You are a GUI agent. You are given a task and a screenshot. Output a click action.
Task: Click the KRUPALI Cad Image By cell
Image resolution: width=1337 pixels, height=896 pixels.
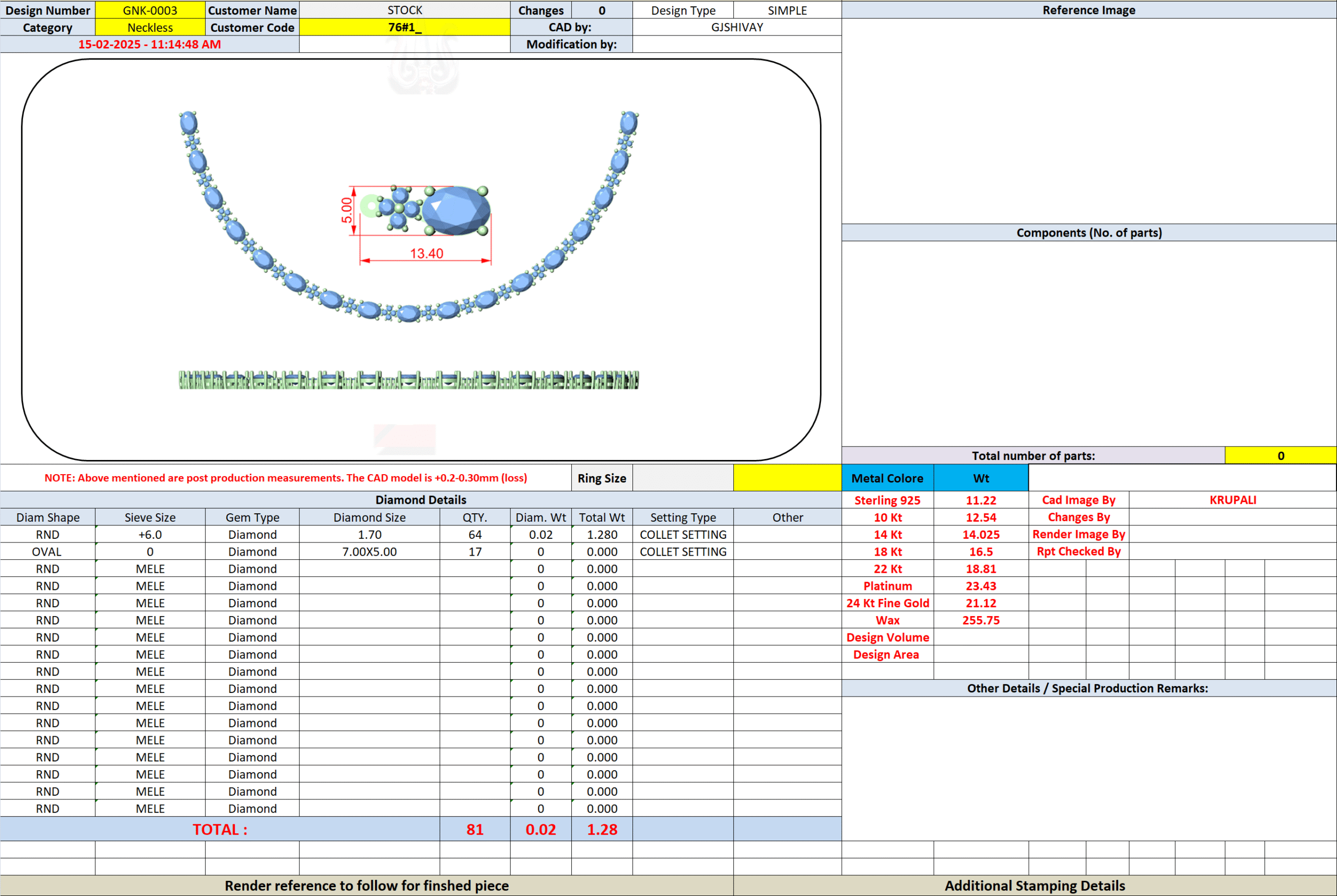[1233, 500]
